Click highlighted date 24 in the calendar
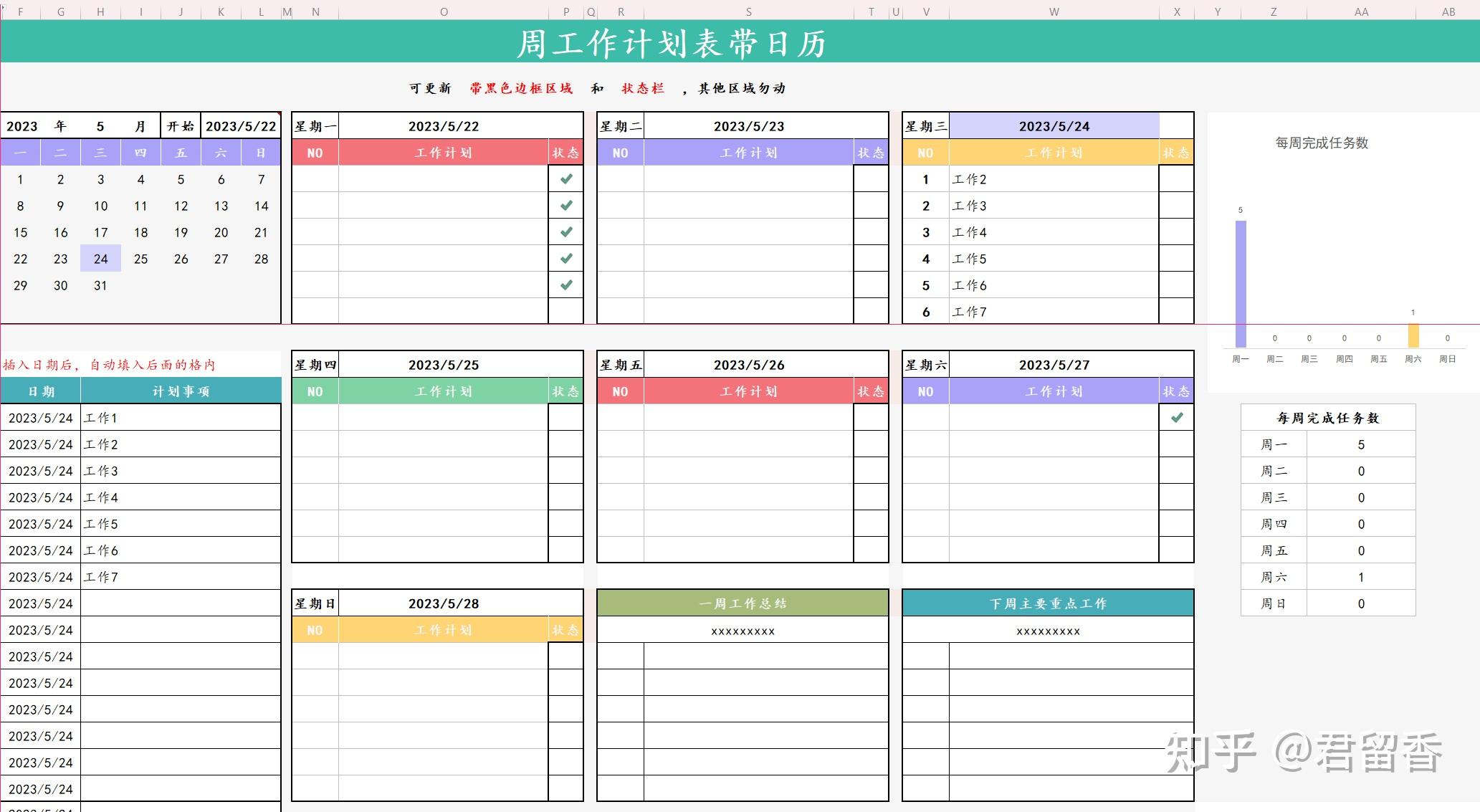The height and width of the screenshot is (812, 1480). tap(100, 259)
